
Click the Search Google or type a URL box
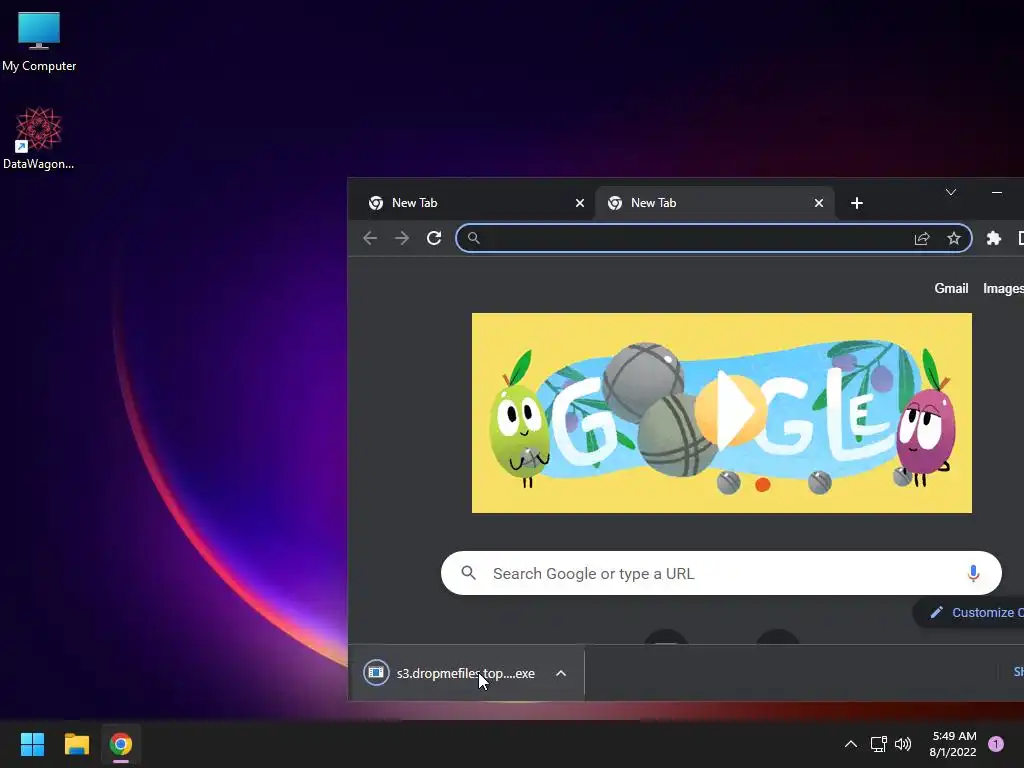tap(721, 573)
